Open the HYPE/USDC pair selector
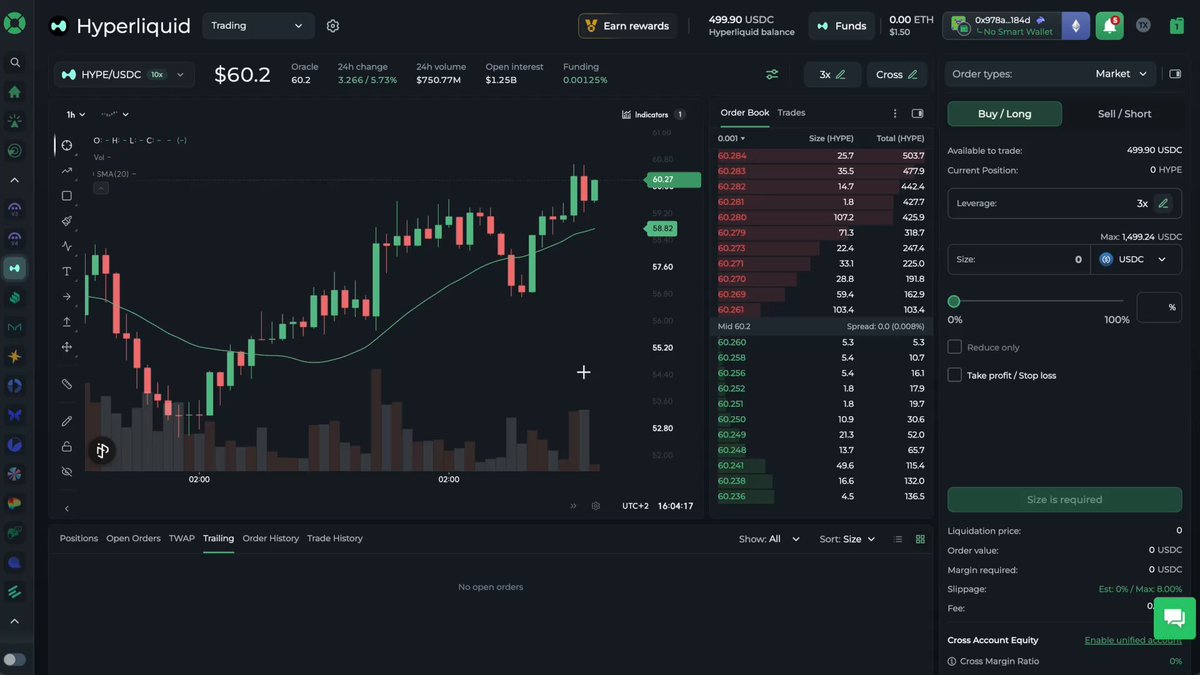This screenshot has width=1200, height=675. click(x=124, y=74)
